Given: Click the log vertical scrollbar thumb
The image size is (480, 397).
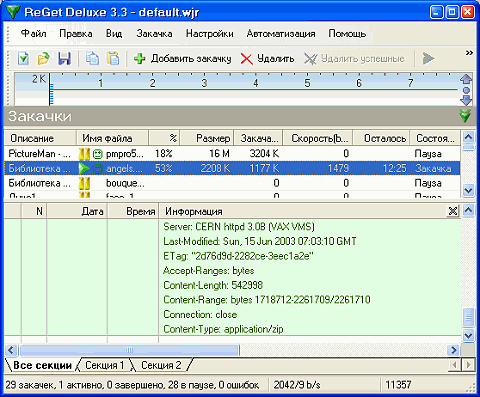Looking at the screenshot, I should point(468,317).
